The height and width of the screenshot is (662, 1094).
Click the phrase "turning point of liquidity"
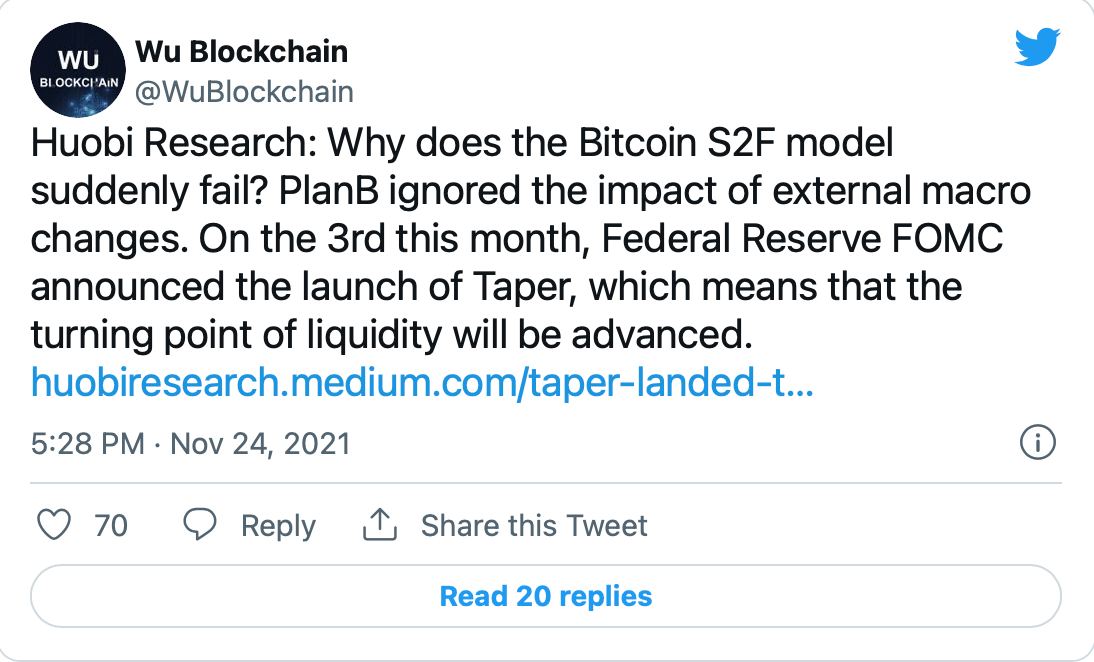tap(234, 335)
